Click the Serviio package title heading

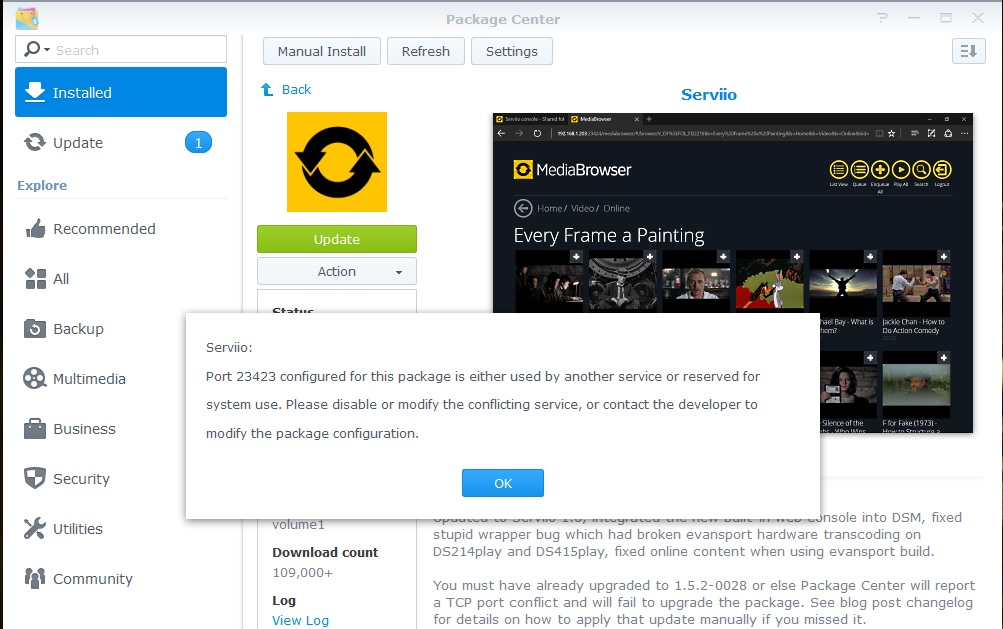[709, 95]
